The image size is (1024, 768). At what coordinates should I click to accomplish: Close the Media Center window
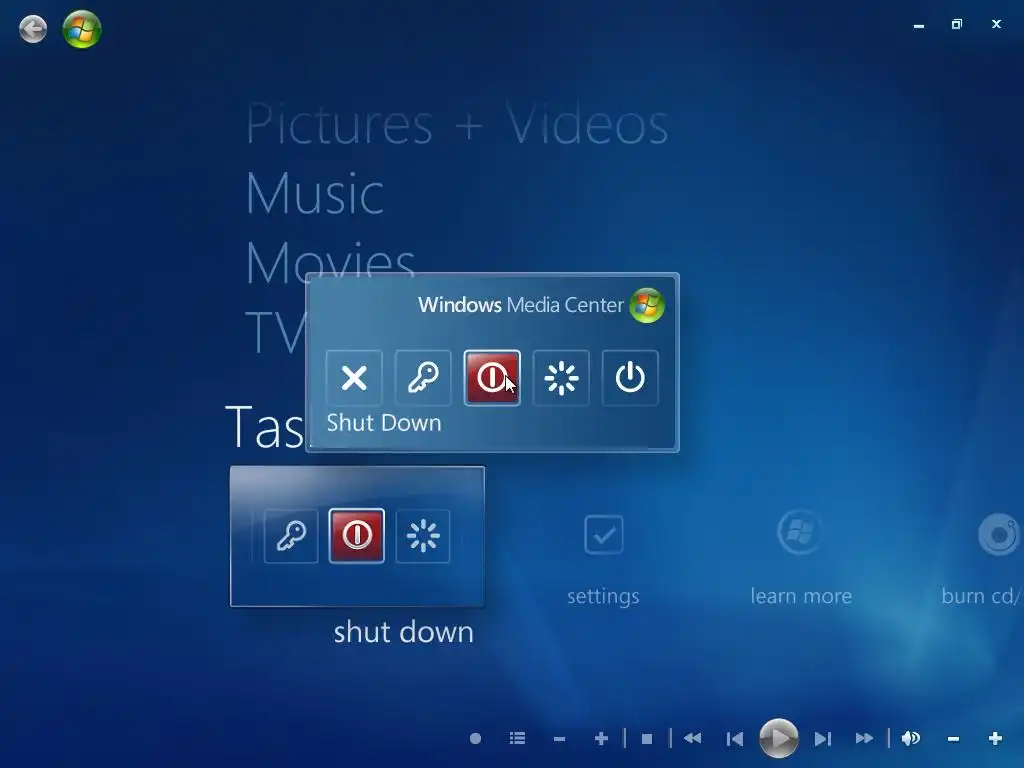(996, 24)
